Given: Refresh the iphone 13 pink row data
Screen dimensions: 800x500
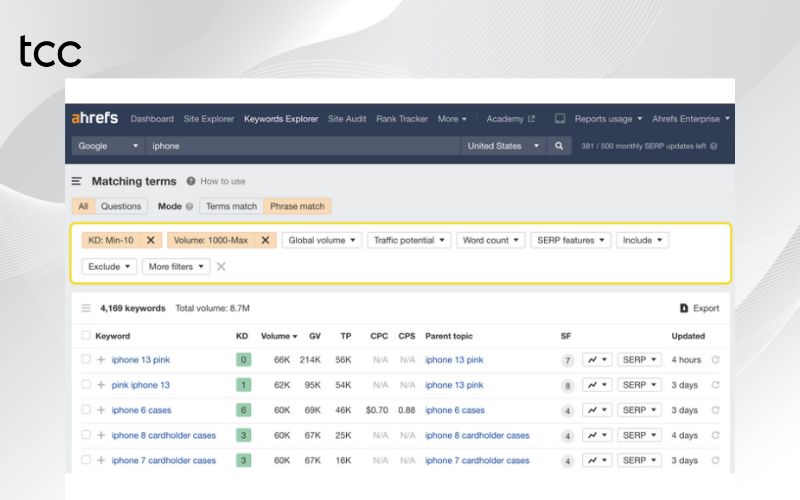Looking at the screenshot, I should [x=715, y=360].
